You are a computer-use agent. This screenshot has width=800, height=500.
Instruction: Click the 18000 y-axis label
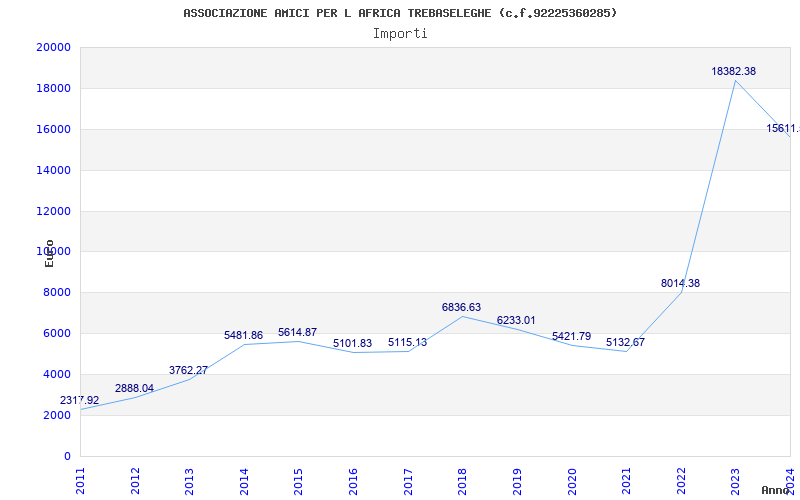[x=54, y=89]
